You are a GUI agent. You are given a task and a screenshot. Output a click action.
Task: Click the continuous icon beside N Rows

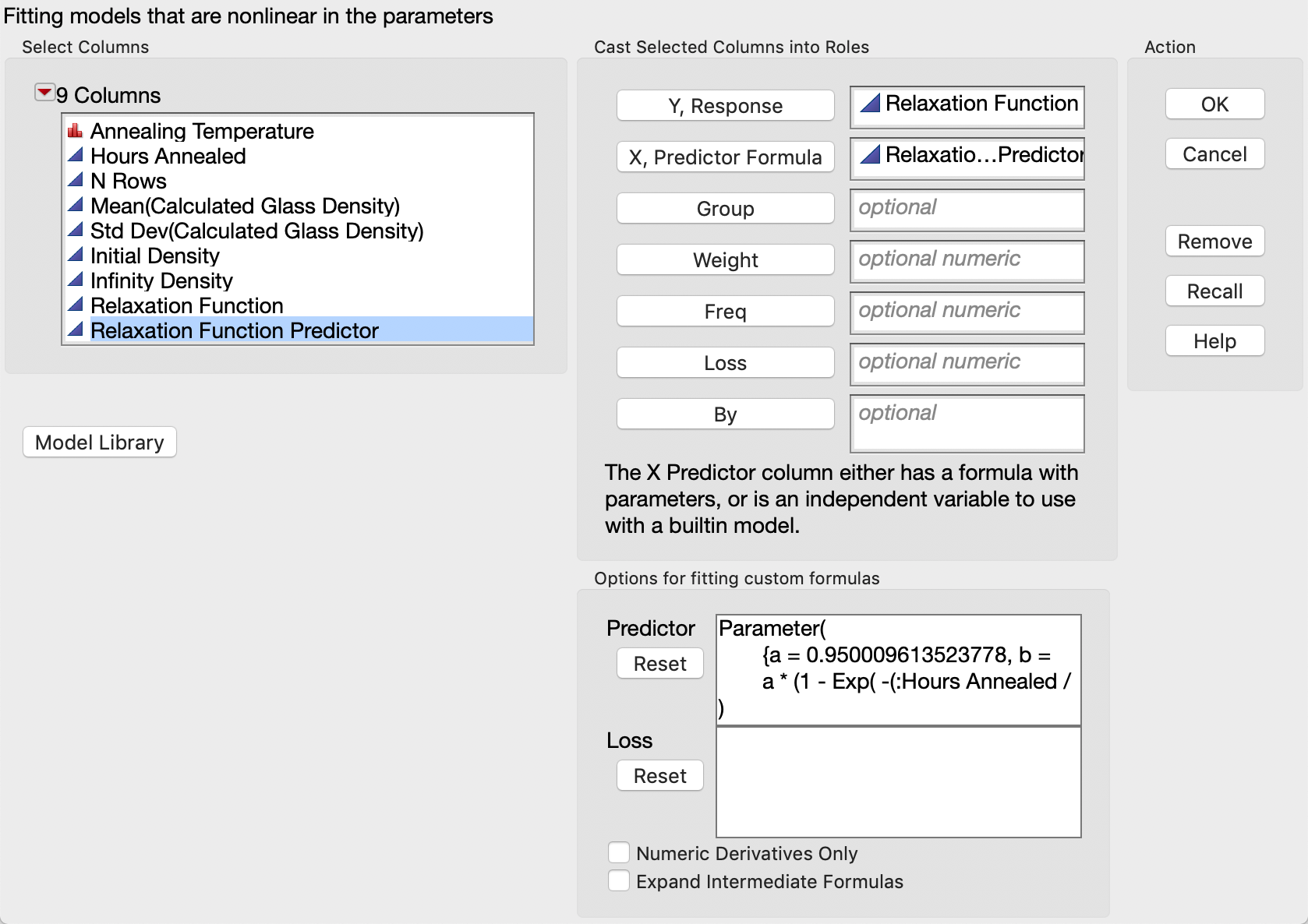[76, 181]
